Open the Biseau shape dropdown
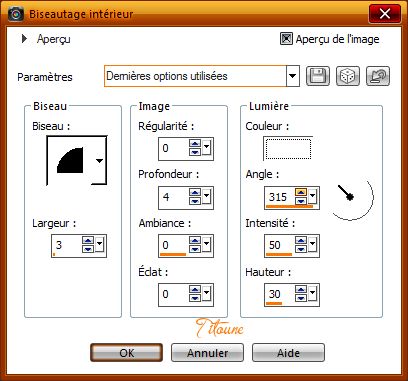This screenshot has height=381, width=408. 99,161
